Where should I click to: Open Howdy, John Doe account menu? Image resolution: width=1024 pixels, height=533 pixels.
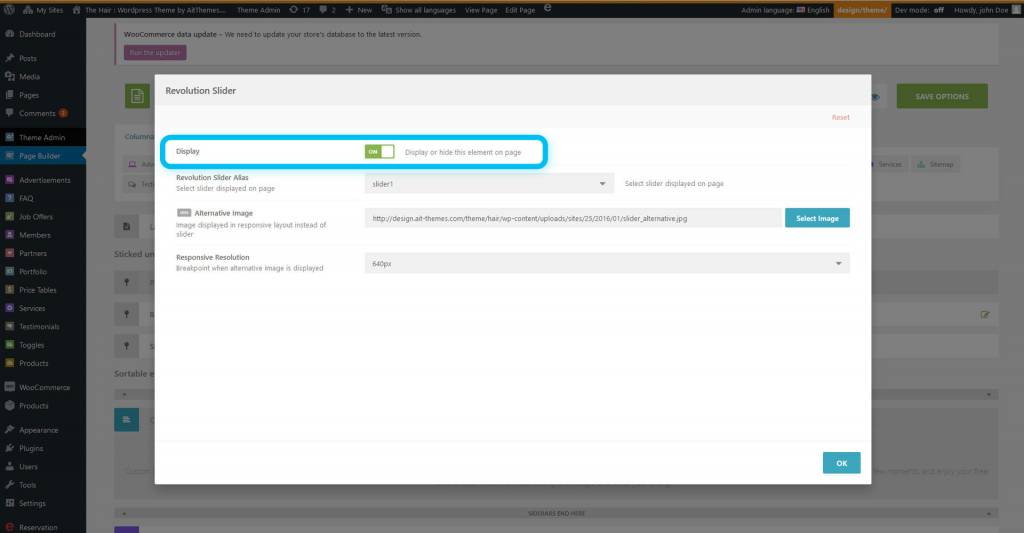[x=987, y=10]
